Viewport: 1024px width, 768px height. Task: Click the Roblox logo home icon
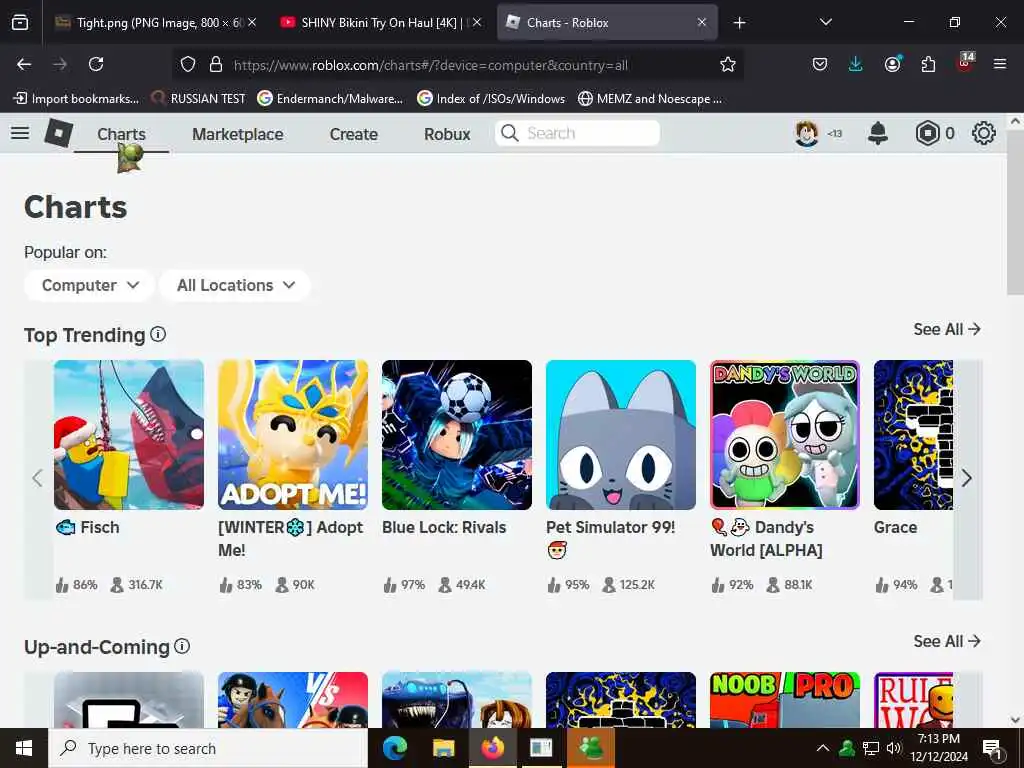point(59,133)
